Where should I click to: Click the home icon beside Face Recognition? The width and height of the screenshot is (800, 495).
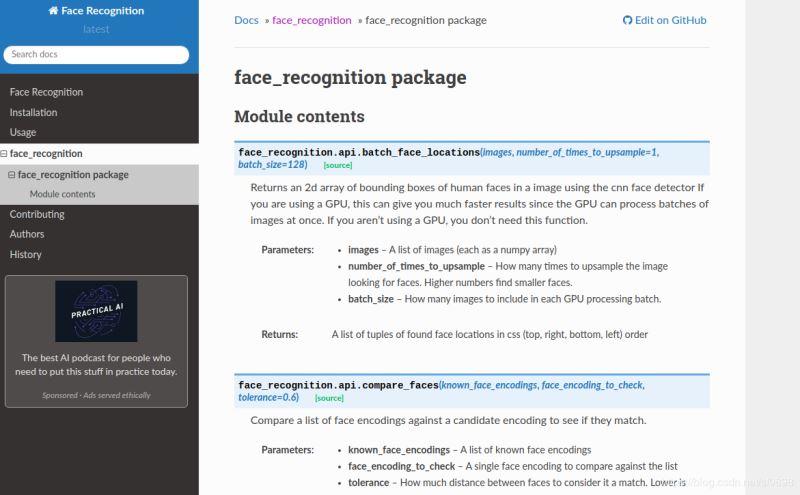point(53,11)
